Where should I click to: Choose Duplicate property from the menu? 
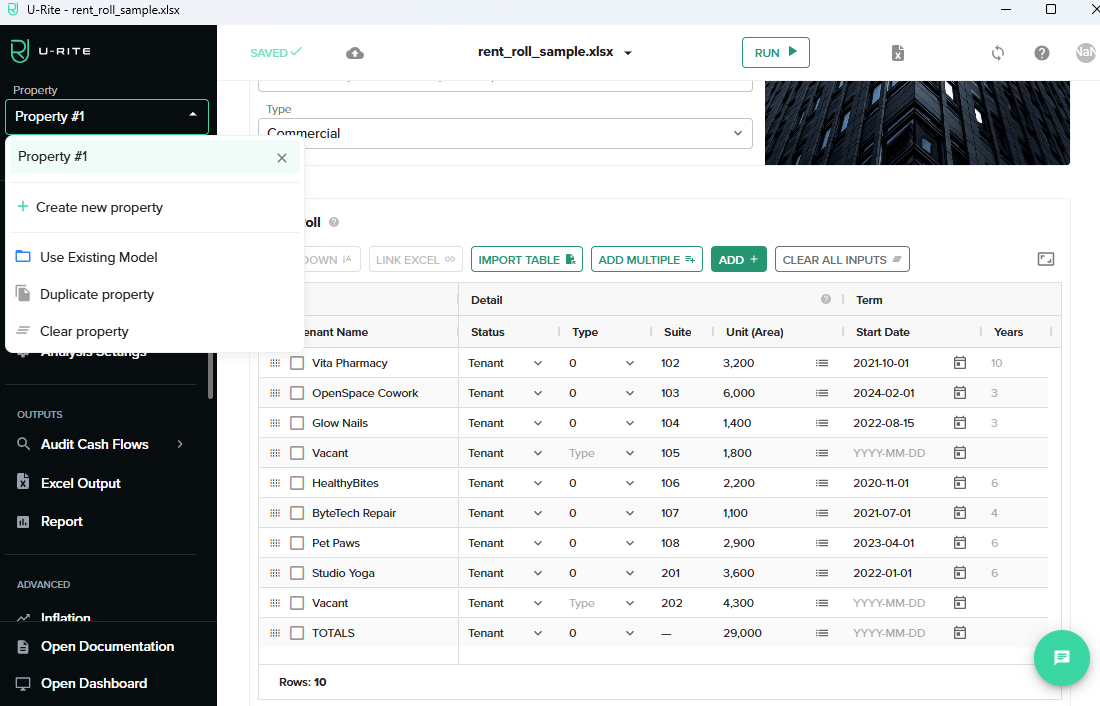click(x=97, y=294)
